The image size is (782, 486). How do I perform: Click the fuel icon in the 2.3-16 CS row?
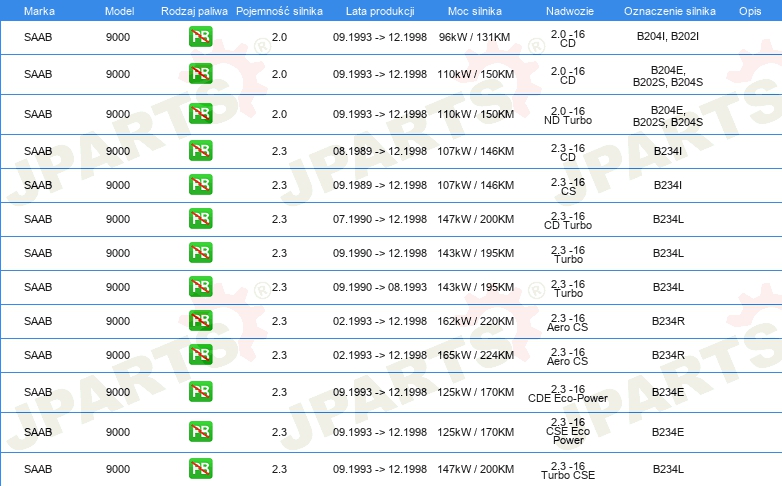point(200,185)
